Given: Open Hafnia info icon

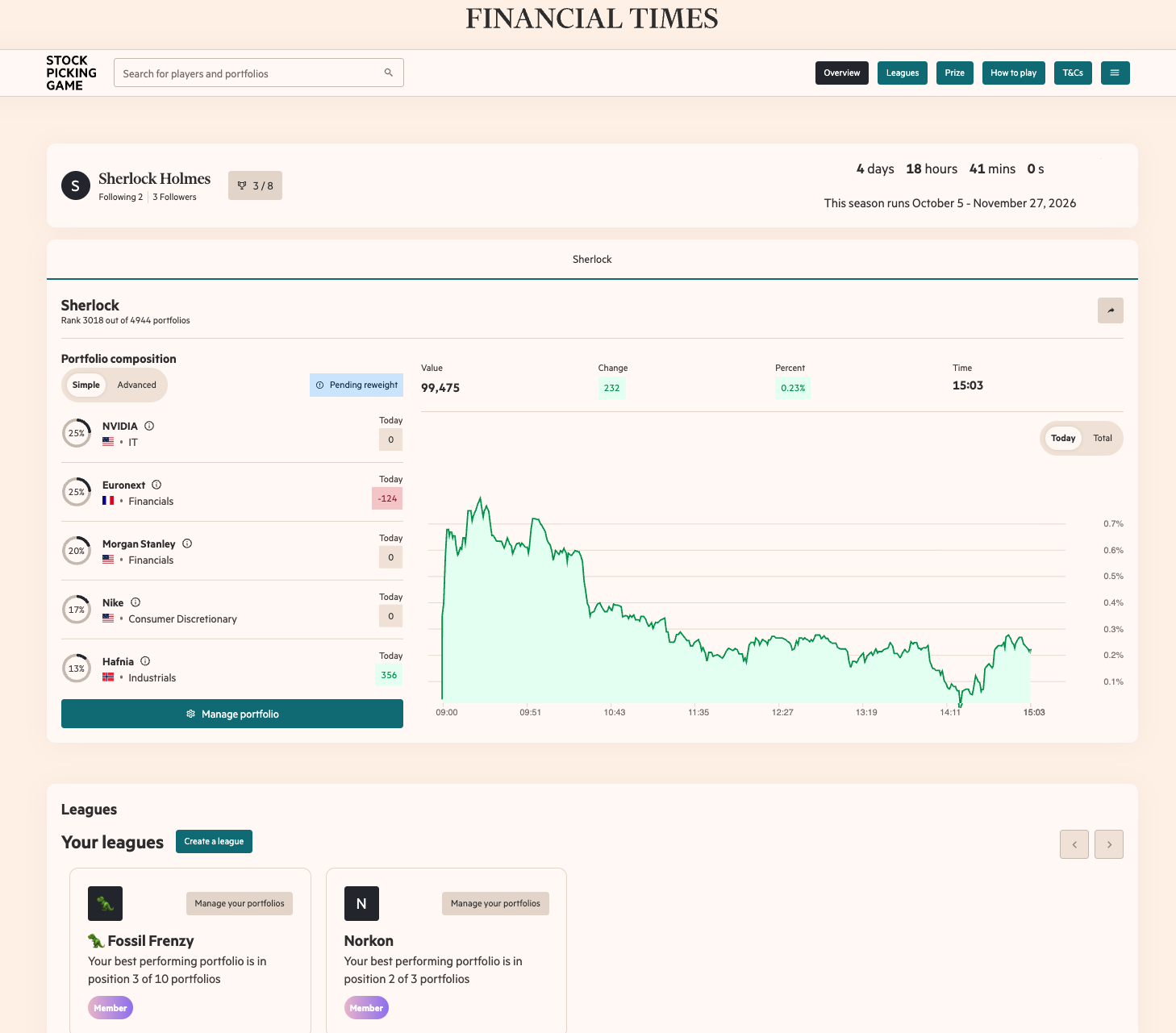Looking at the screenshot, I should pyautogui.click(x=145, y=661).
